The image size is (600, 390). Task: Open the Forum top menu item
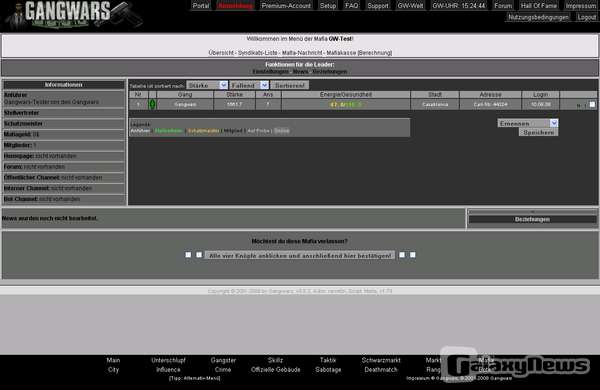coord(503,5)
